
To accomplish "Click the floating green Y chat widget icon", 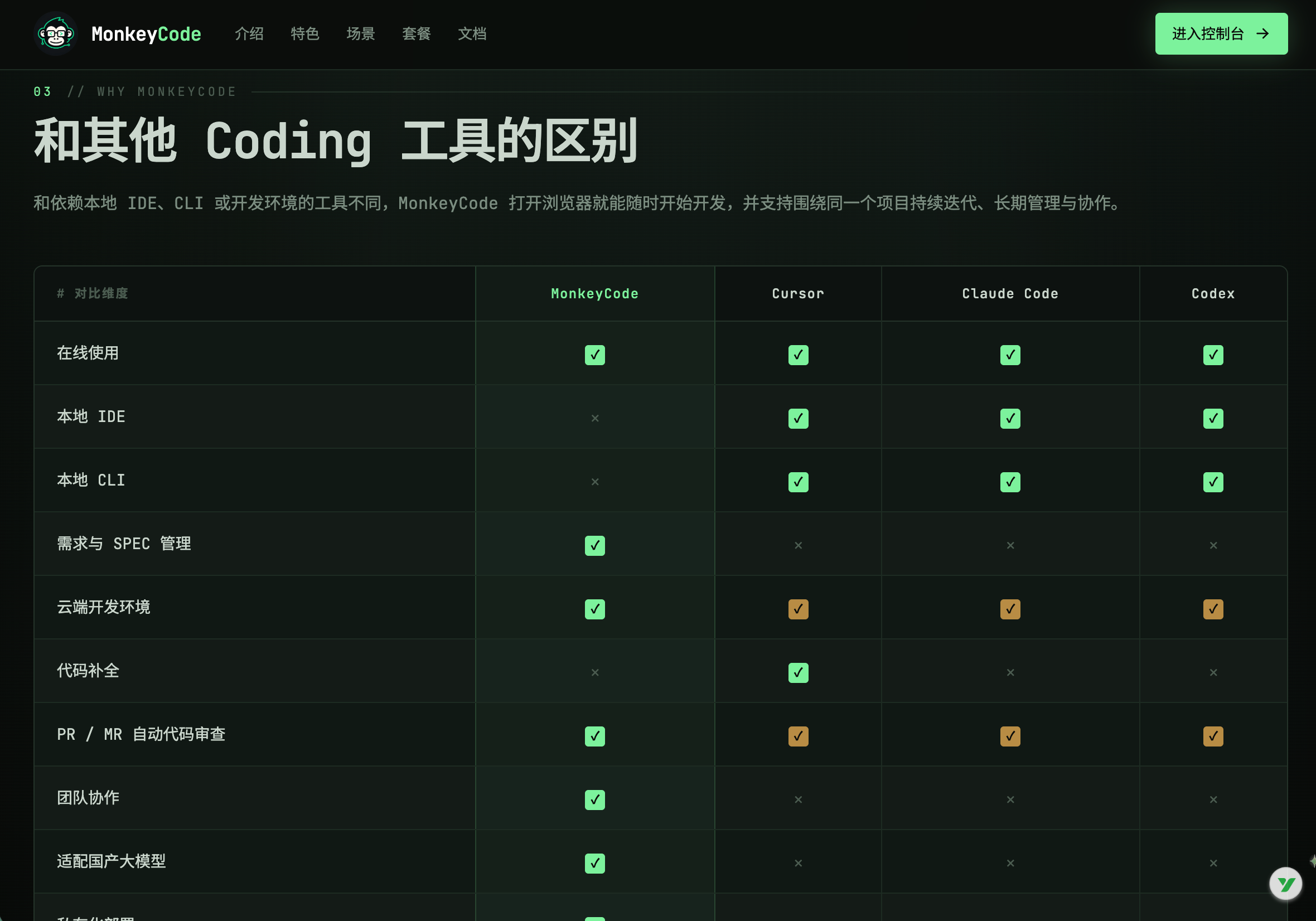I will click(x=1285, y=884).
